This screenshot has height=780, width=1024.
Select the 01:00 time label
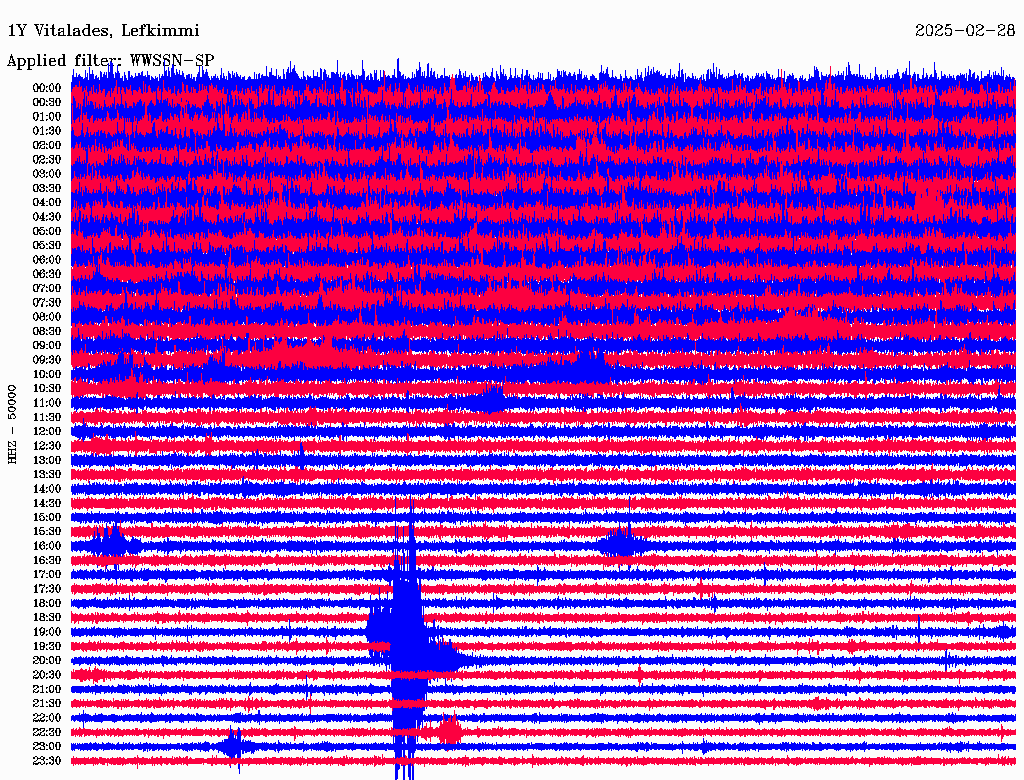pos(47,116)
